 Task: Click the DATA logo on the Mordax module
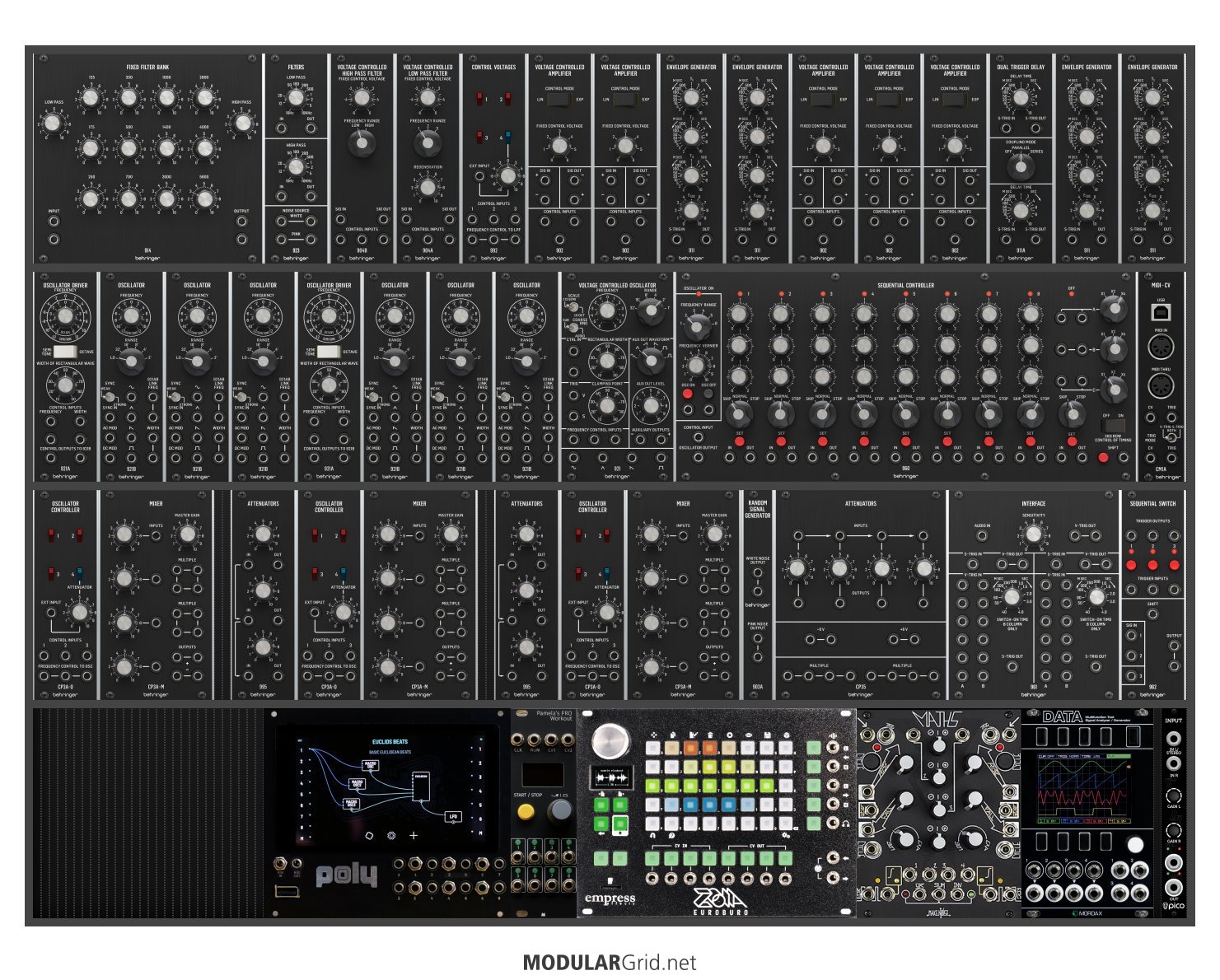click(1062, 716)
